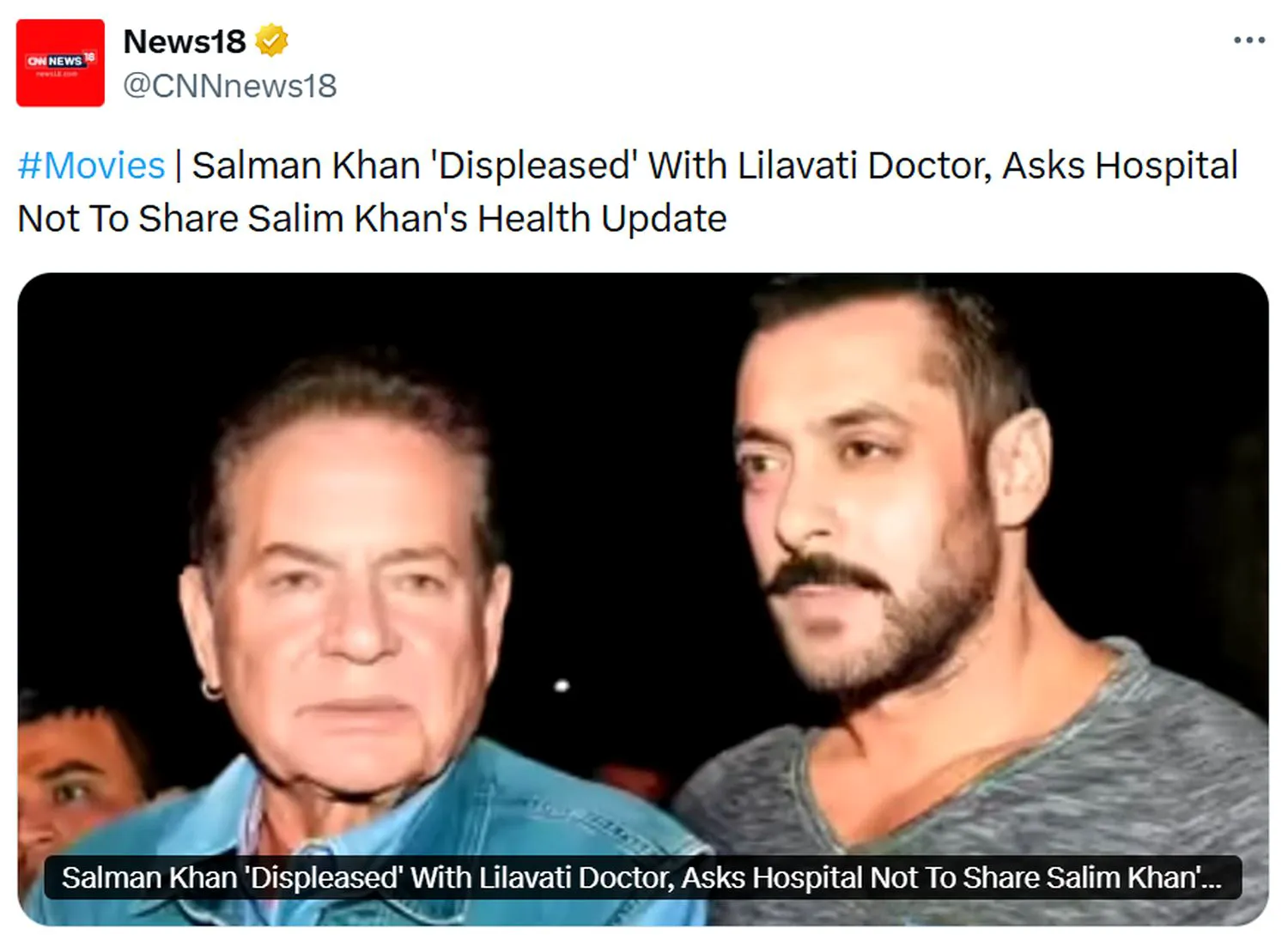
Task: Click the pipe separator after #Movies
Action: click(178, 165)
